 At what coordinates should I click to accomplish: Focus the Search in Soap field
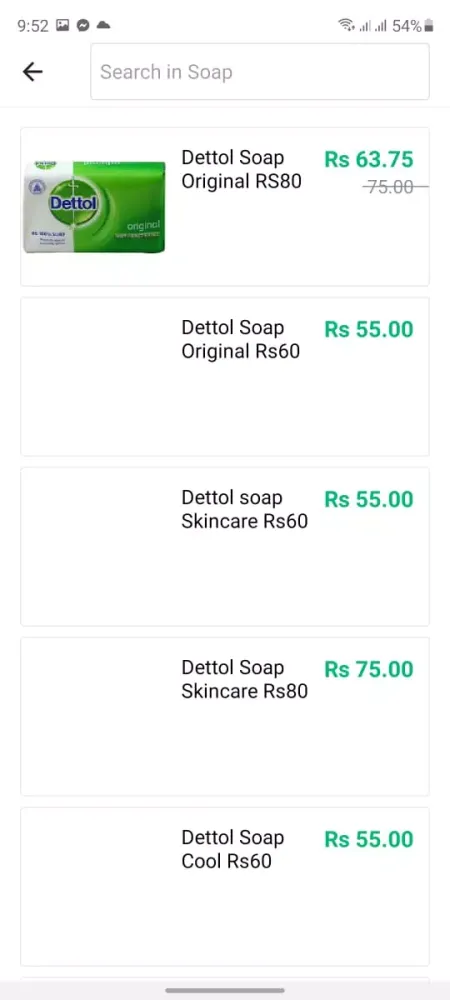click(259, 71)
